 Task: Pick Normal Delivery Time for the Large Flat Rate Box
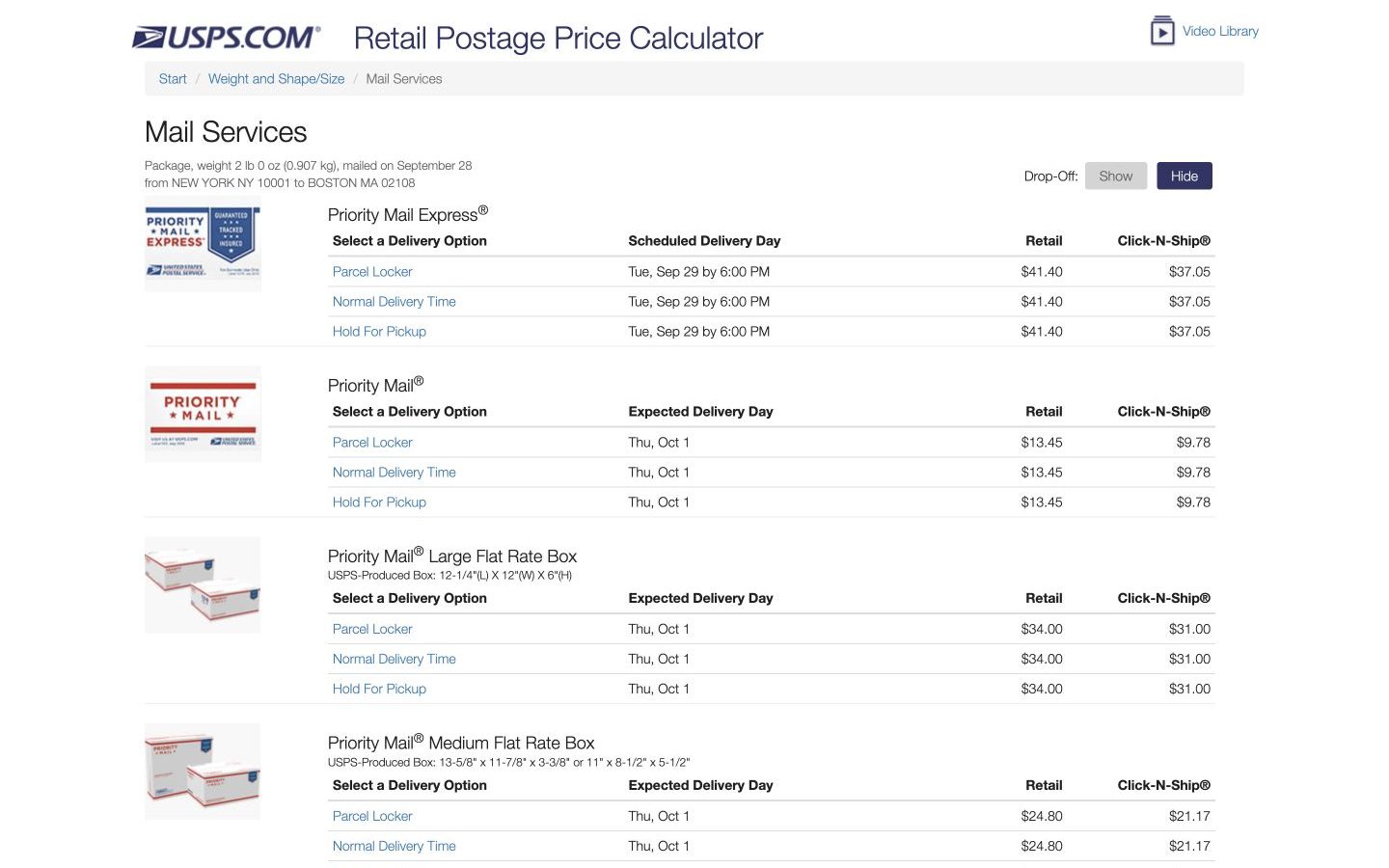pos(395,659)
